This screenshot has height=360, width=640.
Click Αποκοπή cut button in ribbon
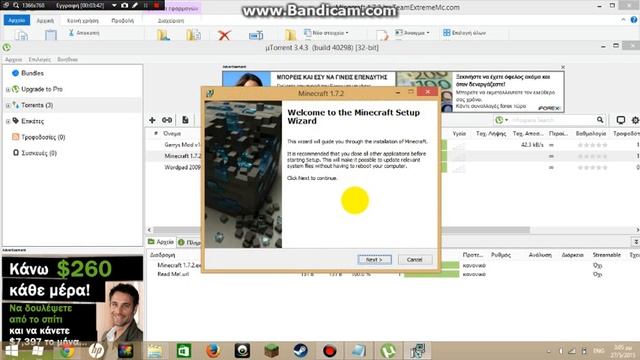tap(84, 33)
